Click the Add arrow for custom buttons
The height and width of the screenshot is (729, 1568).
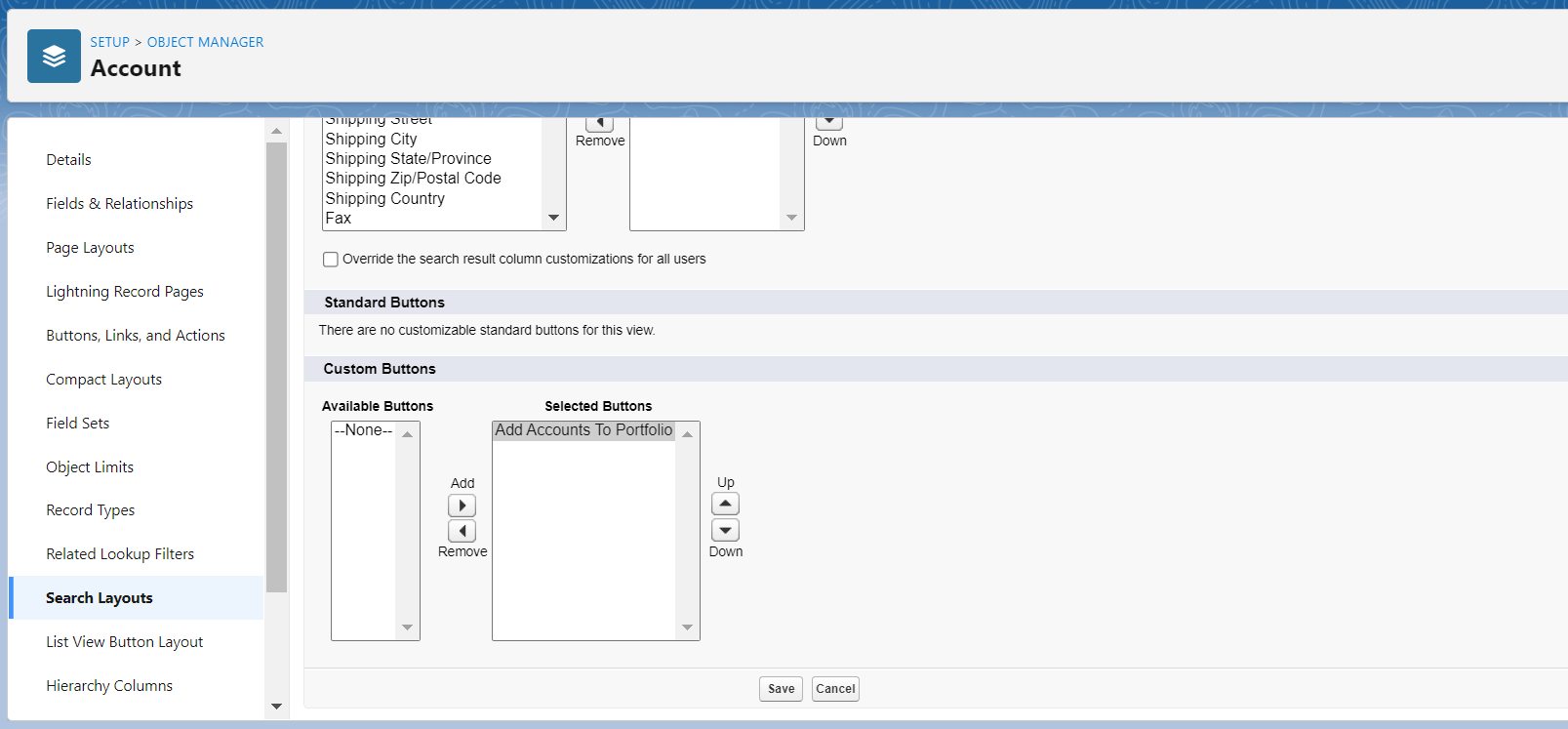[462, 506]
